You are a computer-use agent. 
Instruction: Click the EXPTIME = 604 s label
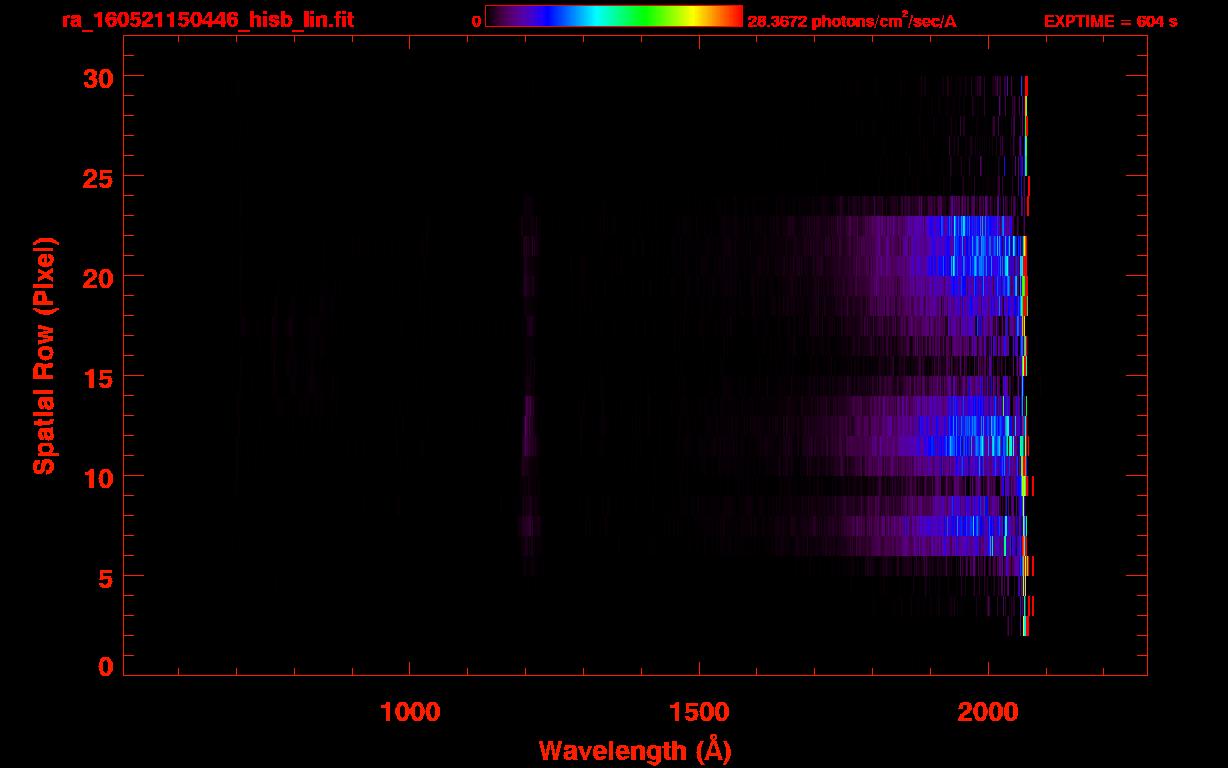pyautogui.click(x=1110, y=21)
